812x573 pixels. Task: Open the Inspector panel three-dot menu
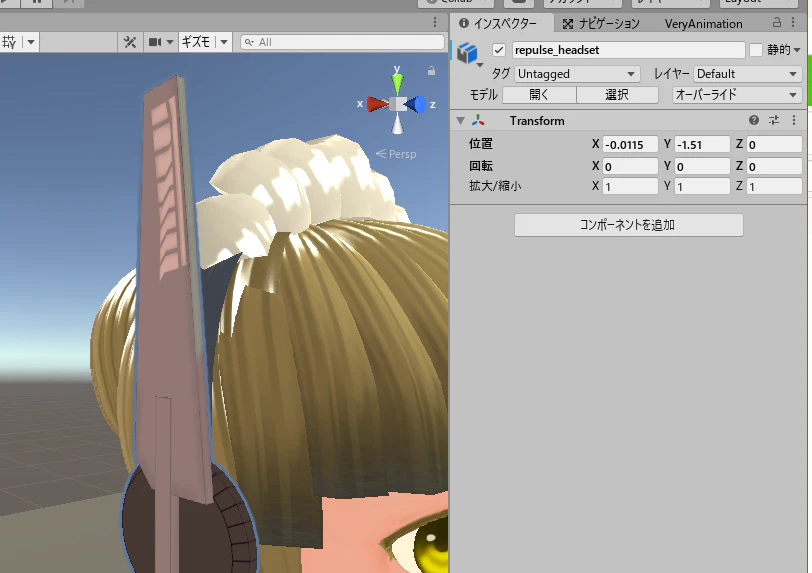click(793, 22)
